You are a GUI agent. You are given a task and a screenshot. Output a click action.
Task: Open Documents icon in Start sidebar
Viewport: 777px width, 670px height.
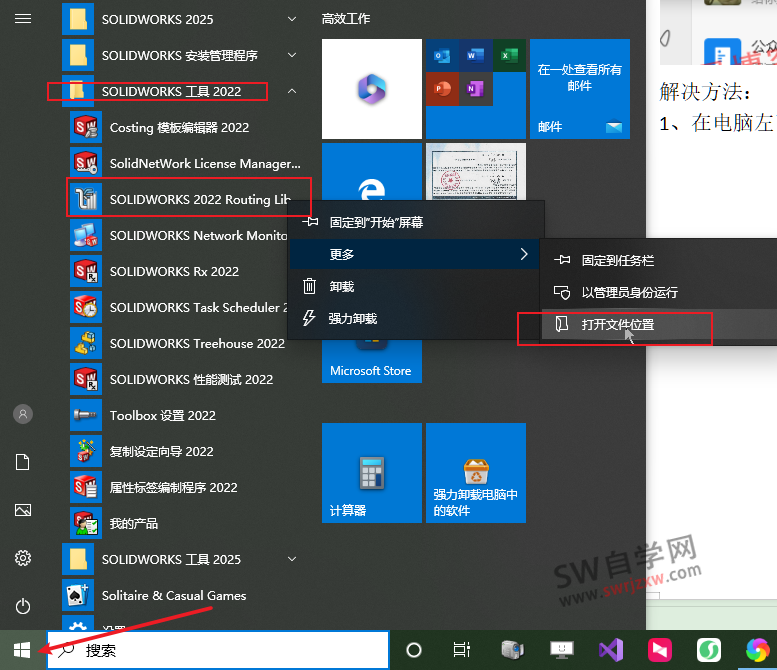(23, 462)
